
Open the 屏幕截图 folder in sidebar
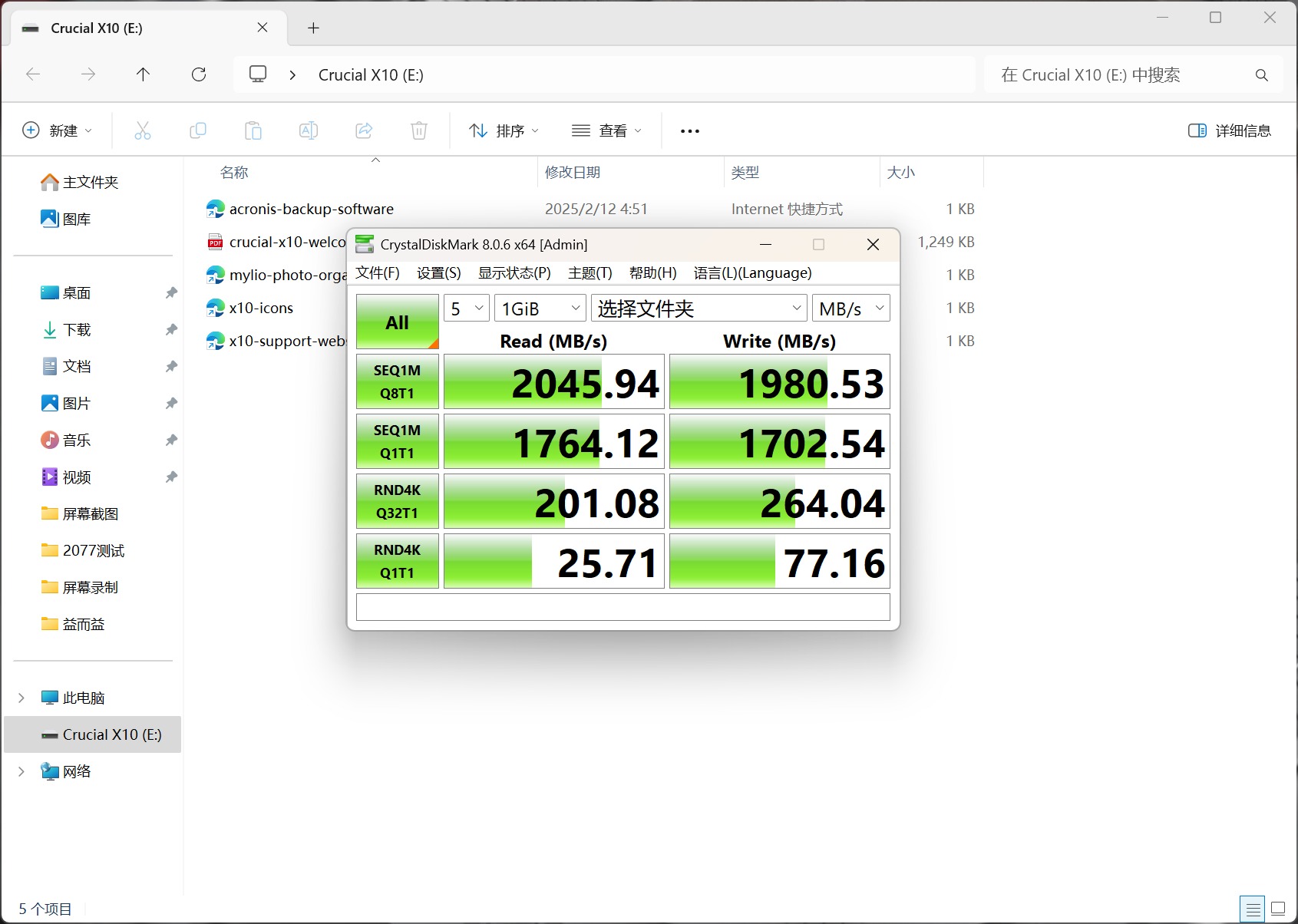pos(79,513)
